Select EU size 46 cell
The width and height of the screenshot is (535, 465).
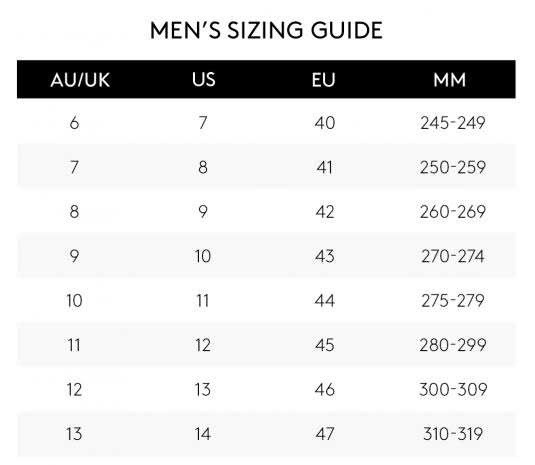click(325, 390)
